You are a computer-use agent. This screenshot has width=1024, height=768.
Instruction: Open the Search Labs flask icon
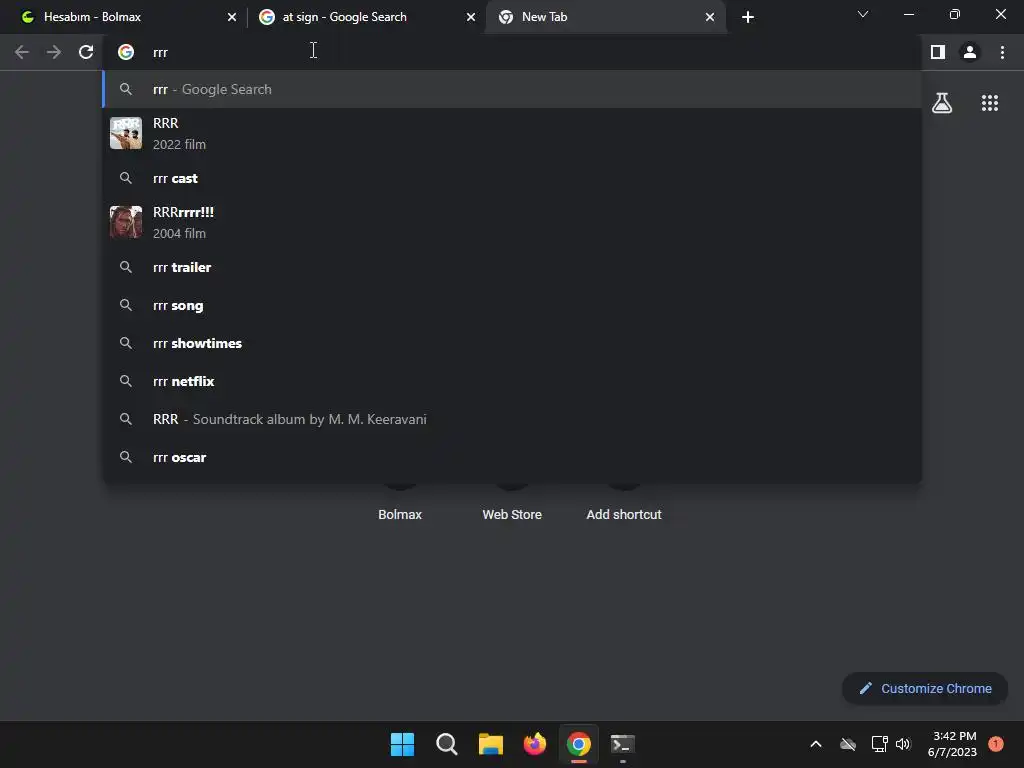tap(942, 103)
